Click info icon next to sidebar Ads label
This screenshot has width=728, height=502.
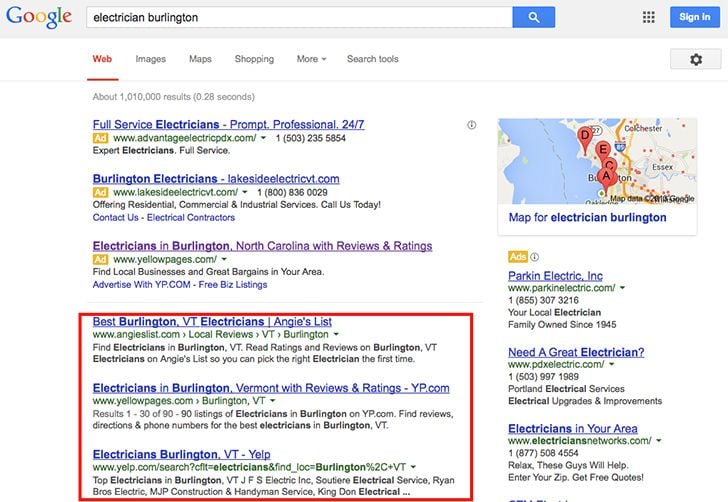tap(534, 257)
